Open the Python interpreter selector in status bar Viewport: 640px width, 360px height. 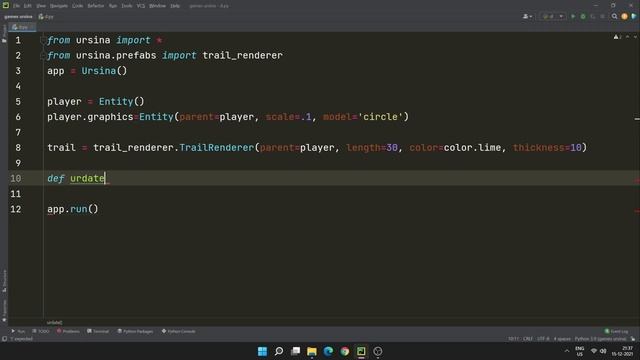coord(600,339)
